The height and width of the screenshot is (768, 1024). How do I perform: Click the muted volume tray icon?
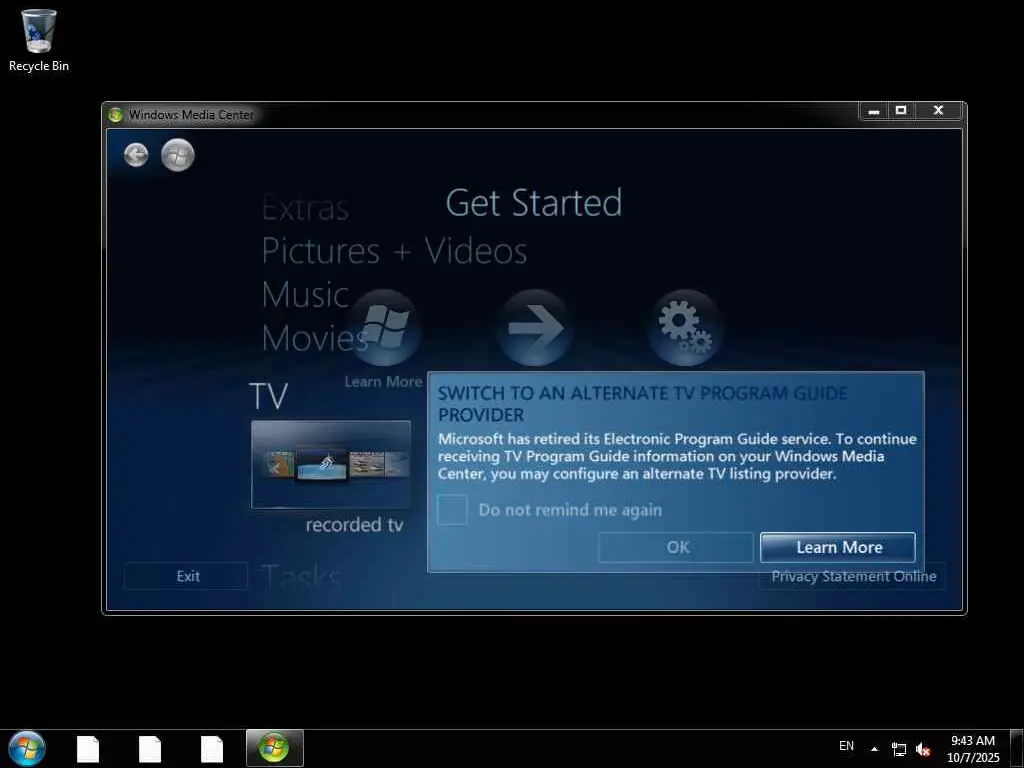click(x=923, y=749)
